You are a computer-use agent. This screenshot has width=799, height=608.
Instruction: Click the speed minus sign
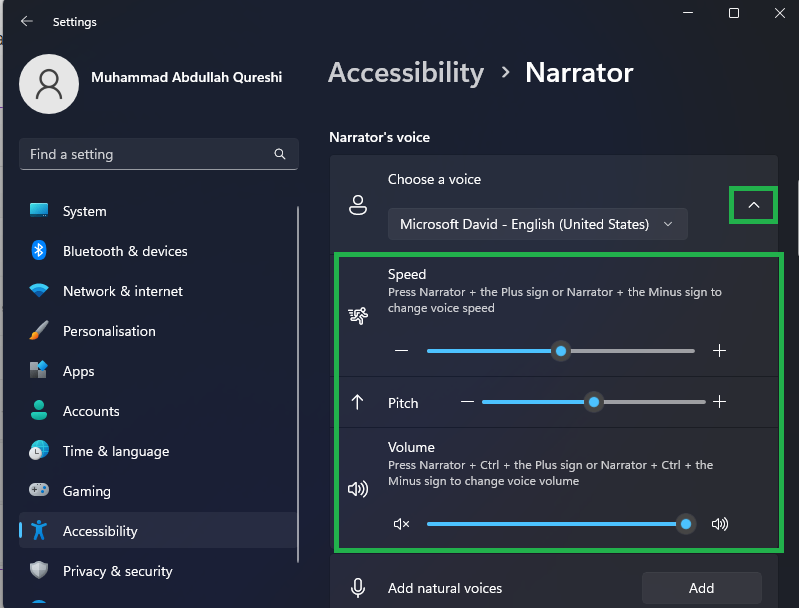402,351
